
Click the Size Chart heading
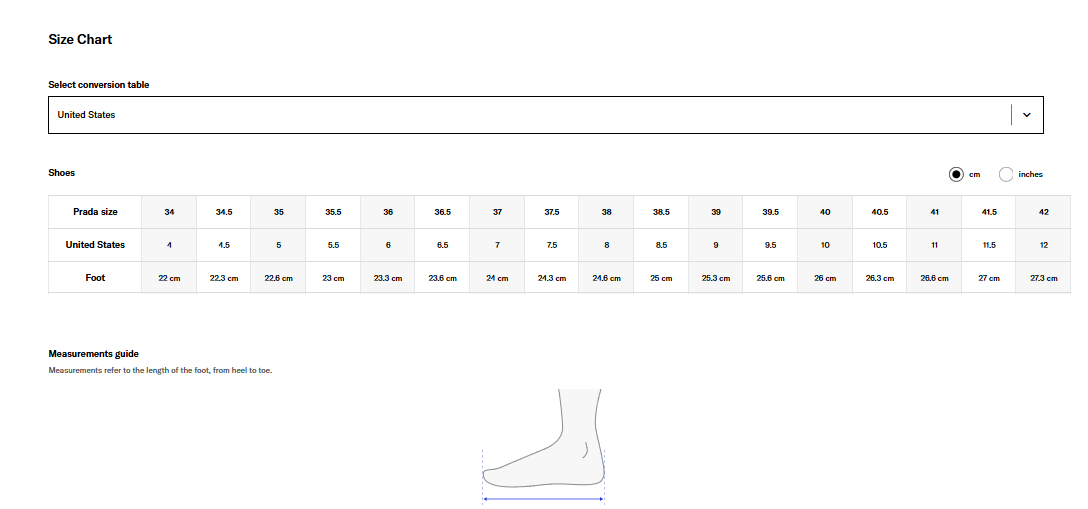[x=80, y=40]
